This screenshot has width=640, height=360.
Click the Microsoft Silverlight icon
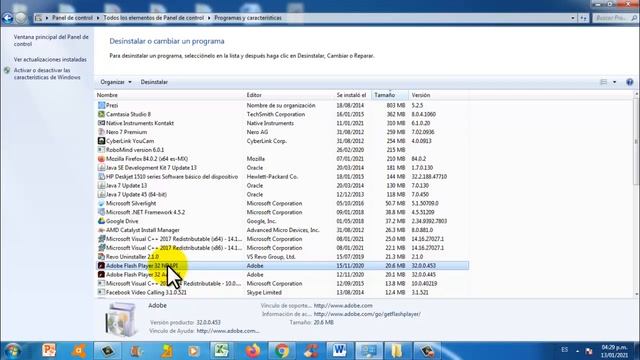coord(101,203)
